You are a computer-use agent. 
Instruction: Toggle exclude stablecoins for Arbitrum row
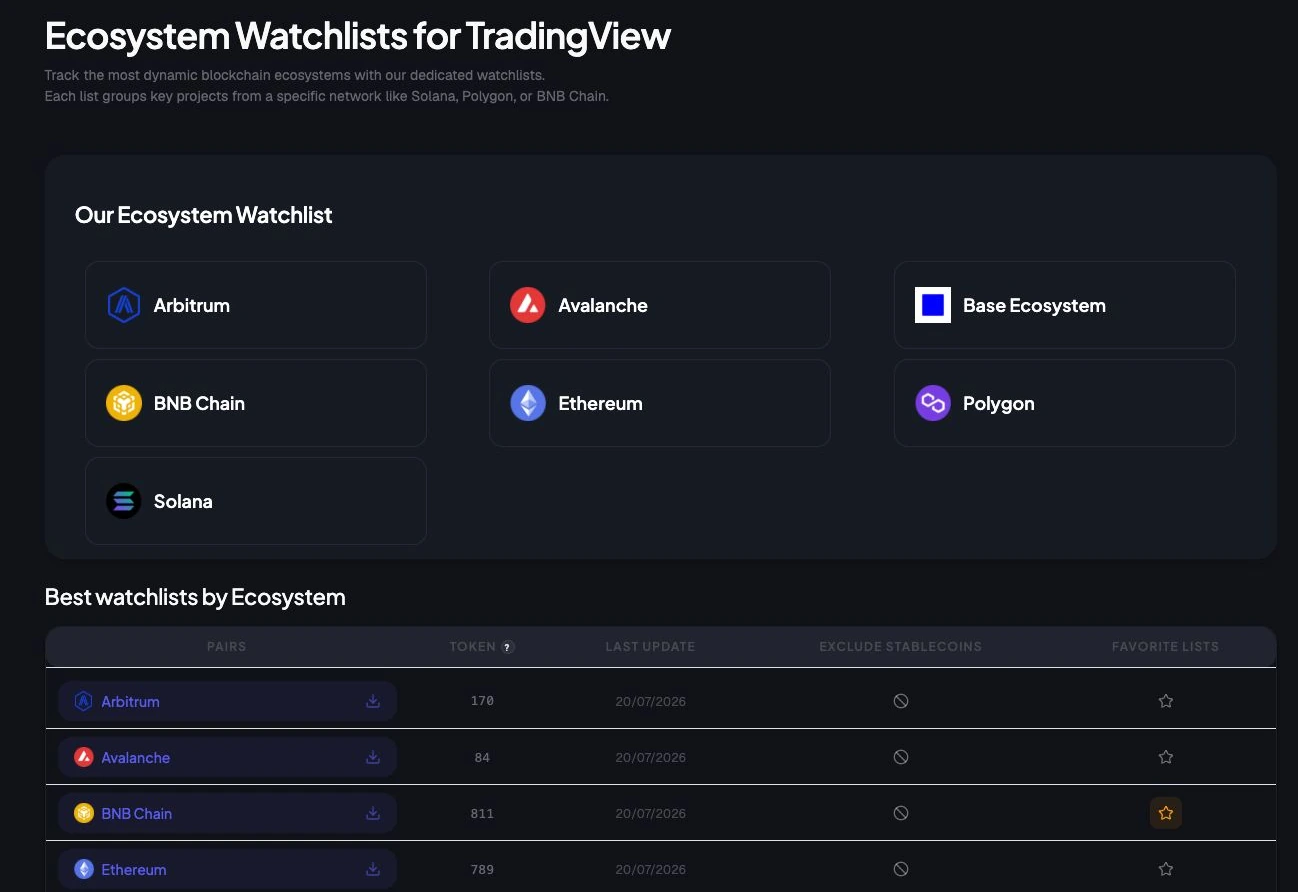(x=901, y=701)
